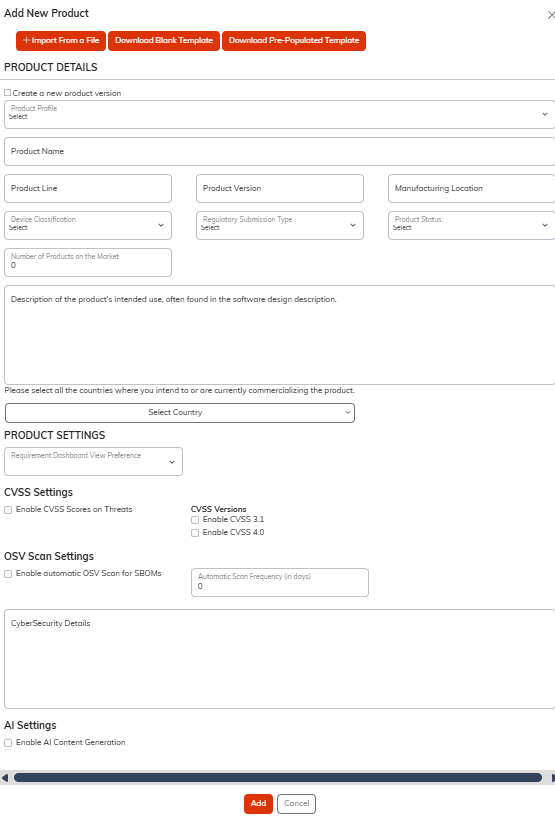Focus the Product Name field
This screenshot has height=817, width=555.
(279, 152)
